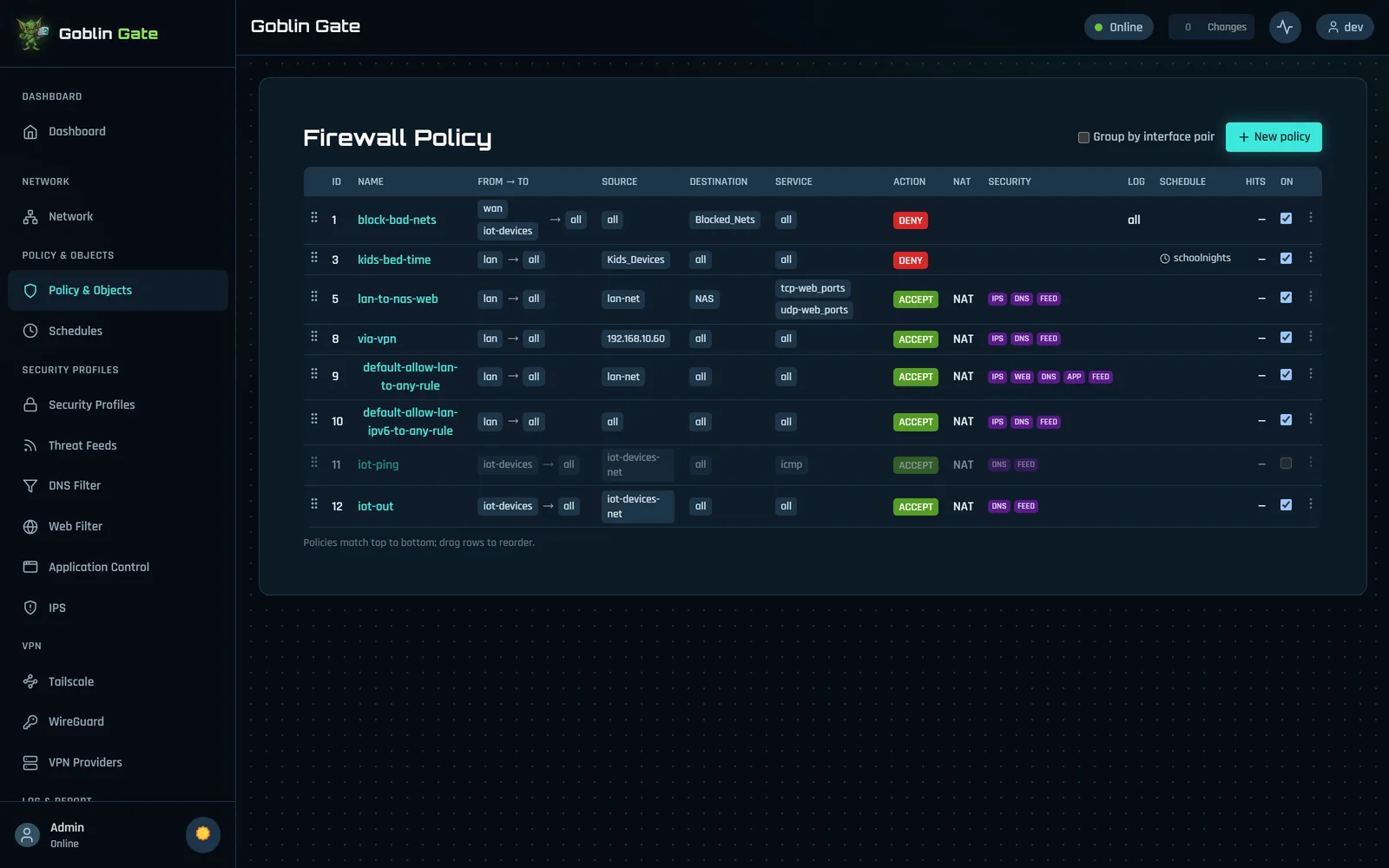Click the tcp-web_ports service tag

coord(813,288)
